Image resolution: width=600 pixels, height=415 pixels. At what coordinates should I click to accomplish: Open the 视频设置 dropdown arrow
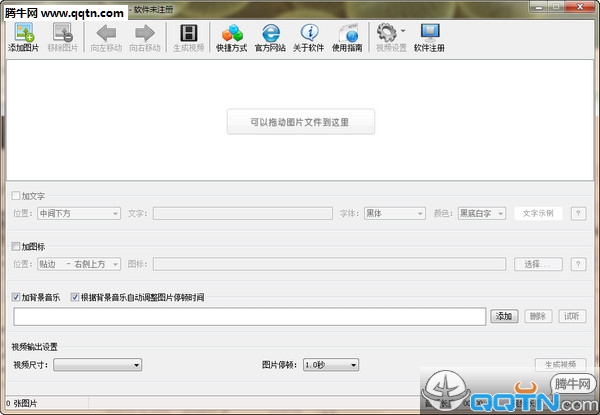403,31
